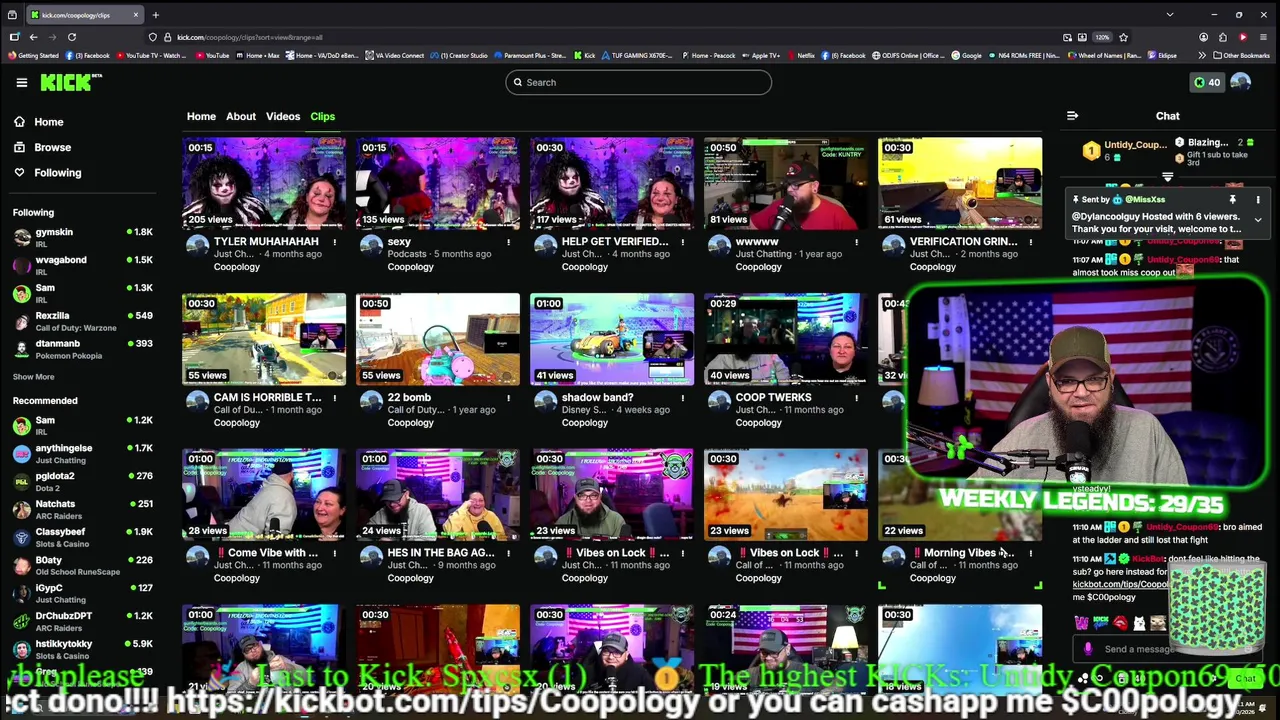This screenshot has height=720, width=1280.
Task: Click the browser back arrow
Action: 33,37
